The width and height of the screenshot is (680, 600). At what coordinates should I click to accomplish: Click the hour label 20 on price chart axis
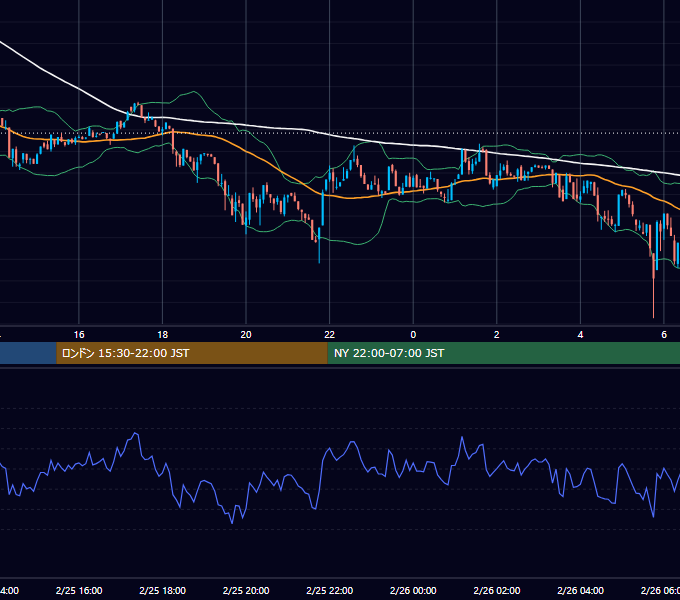coord(246,335)
